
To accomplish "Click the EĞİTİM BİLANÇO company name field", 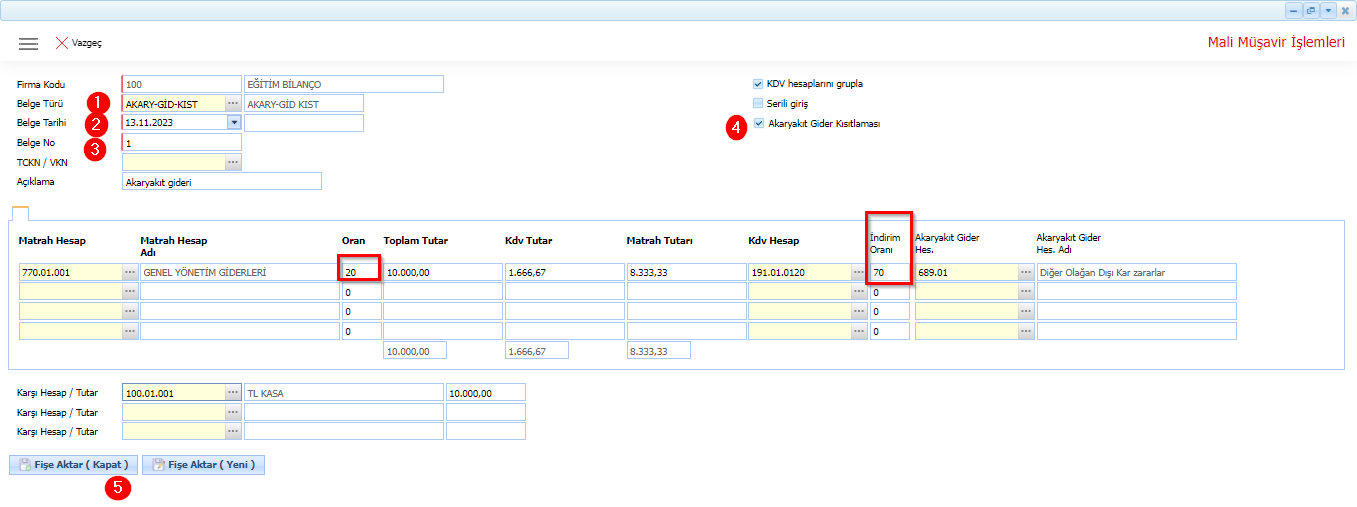I will pos(343,84).
